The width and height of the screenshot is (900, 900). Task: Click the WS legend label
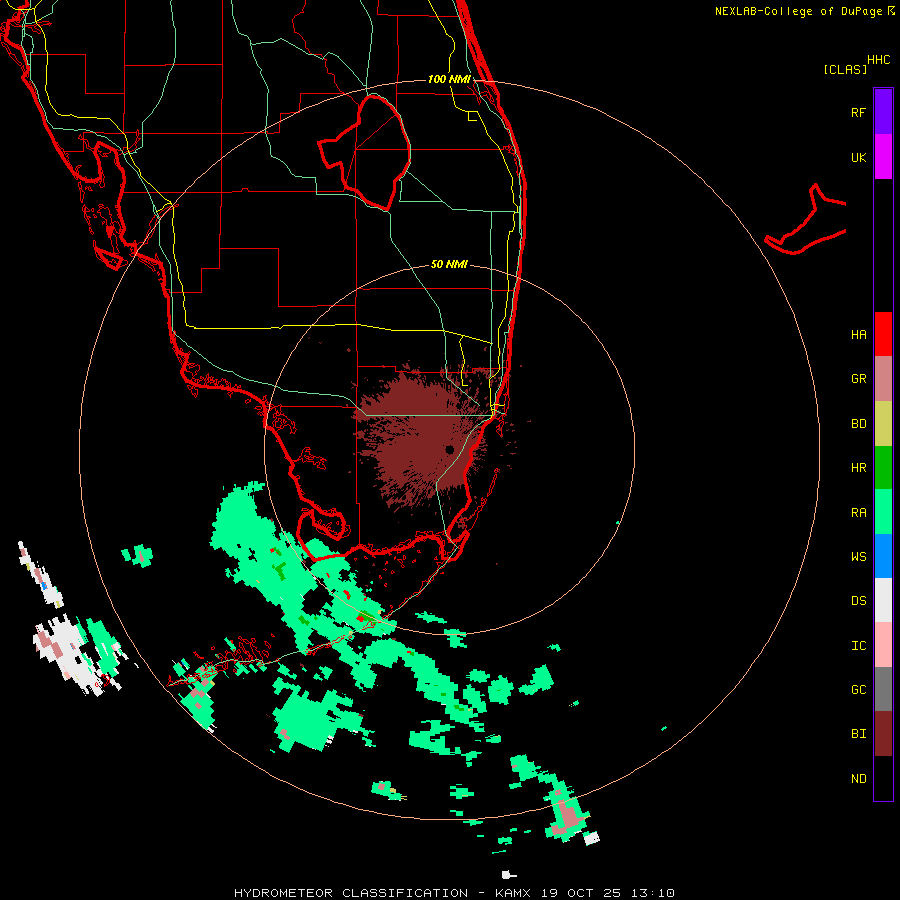pos(858,556)
